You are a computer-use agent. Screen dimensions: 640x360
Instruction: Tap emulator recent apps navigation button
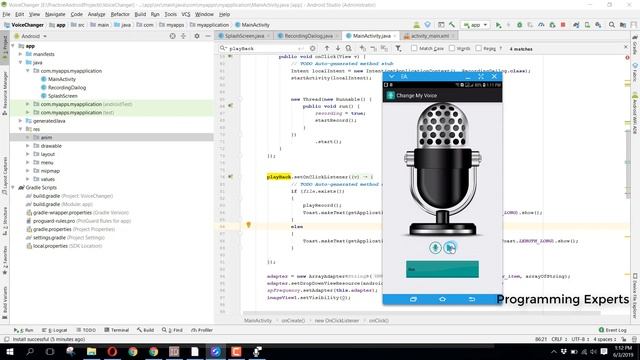(x=413, y=299)
